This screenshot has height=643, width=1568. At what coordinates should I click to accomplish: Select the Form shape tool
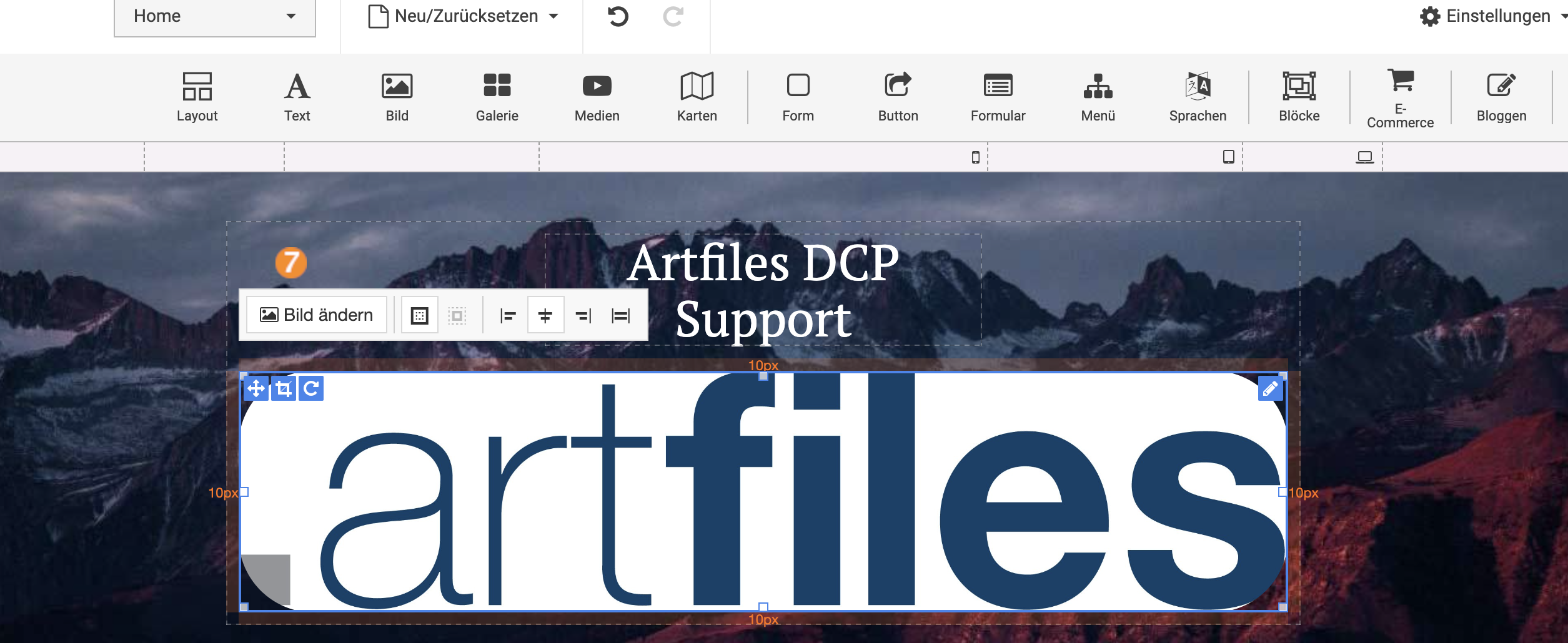[x=798, y=97]
